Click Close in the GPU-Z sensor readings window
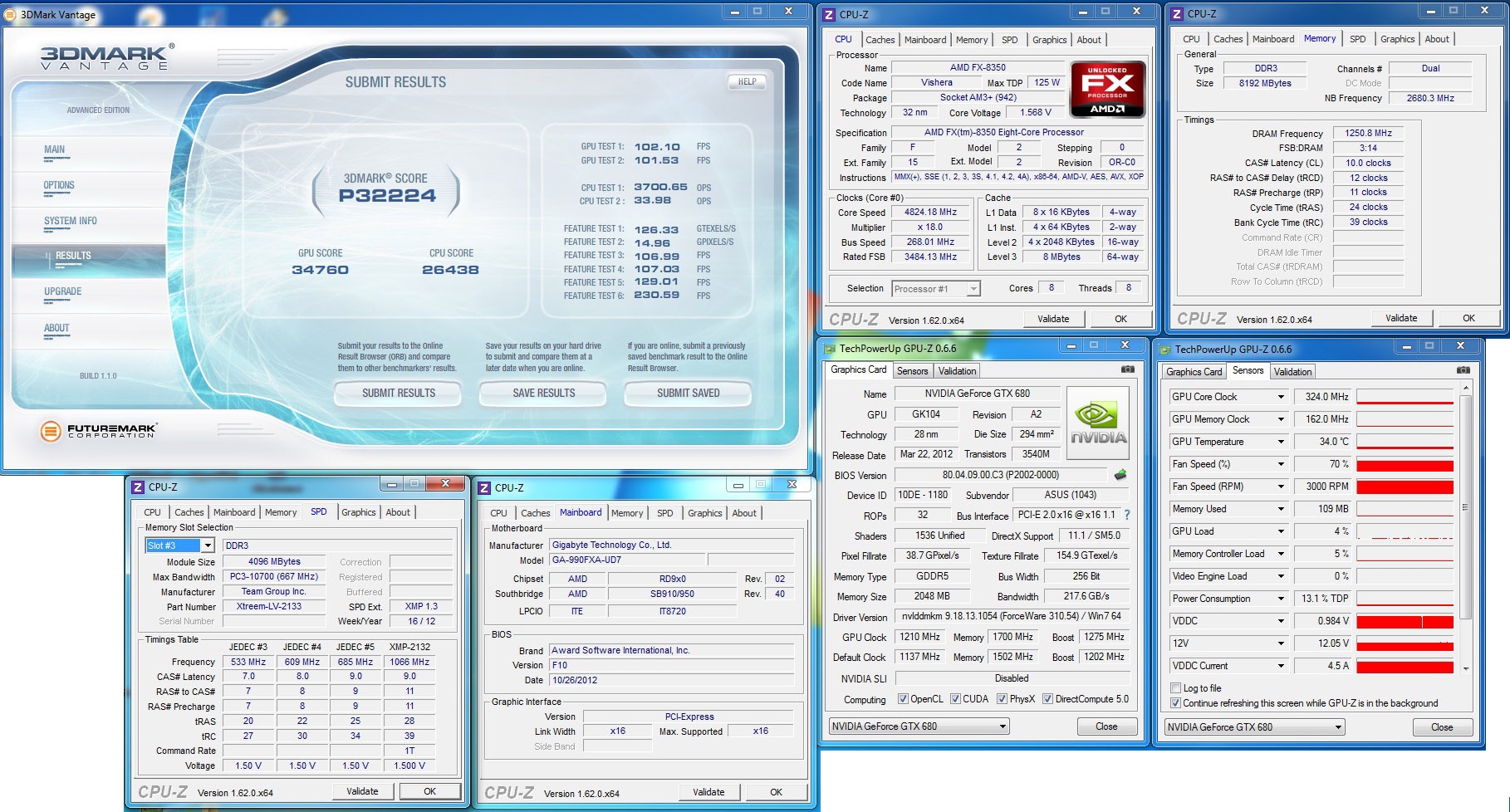 (1442, 727)
